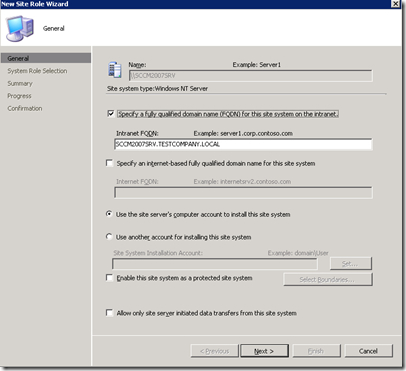Open the Summary step in sidebar
This screenshot has width=406, height=371.
[x=20, y=83]
